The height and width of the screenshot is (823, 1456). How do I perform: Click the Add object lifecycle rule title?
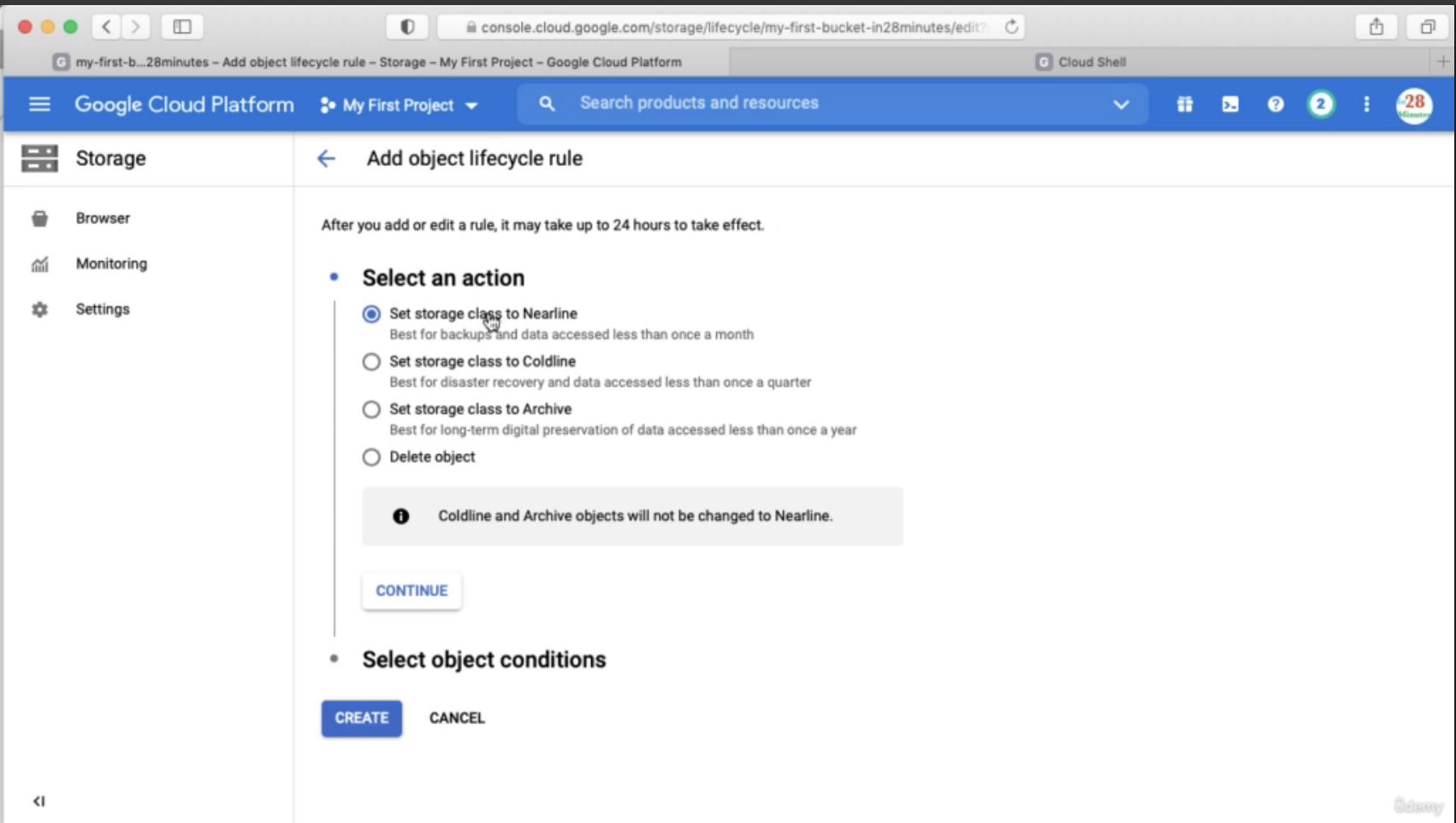(x=475, y=158)
